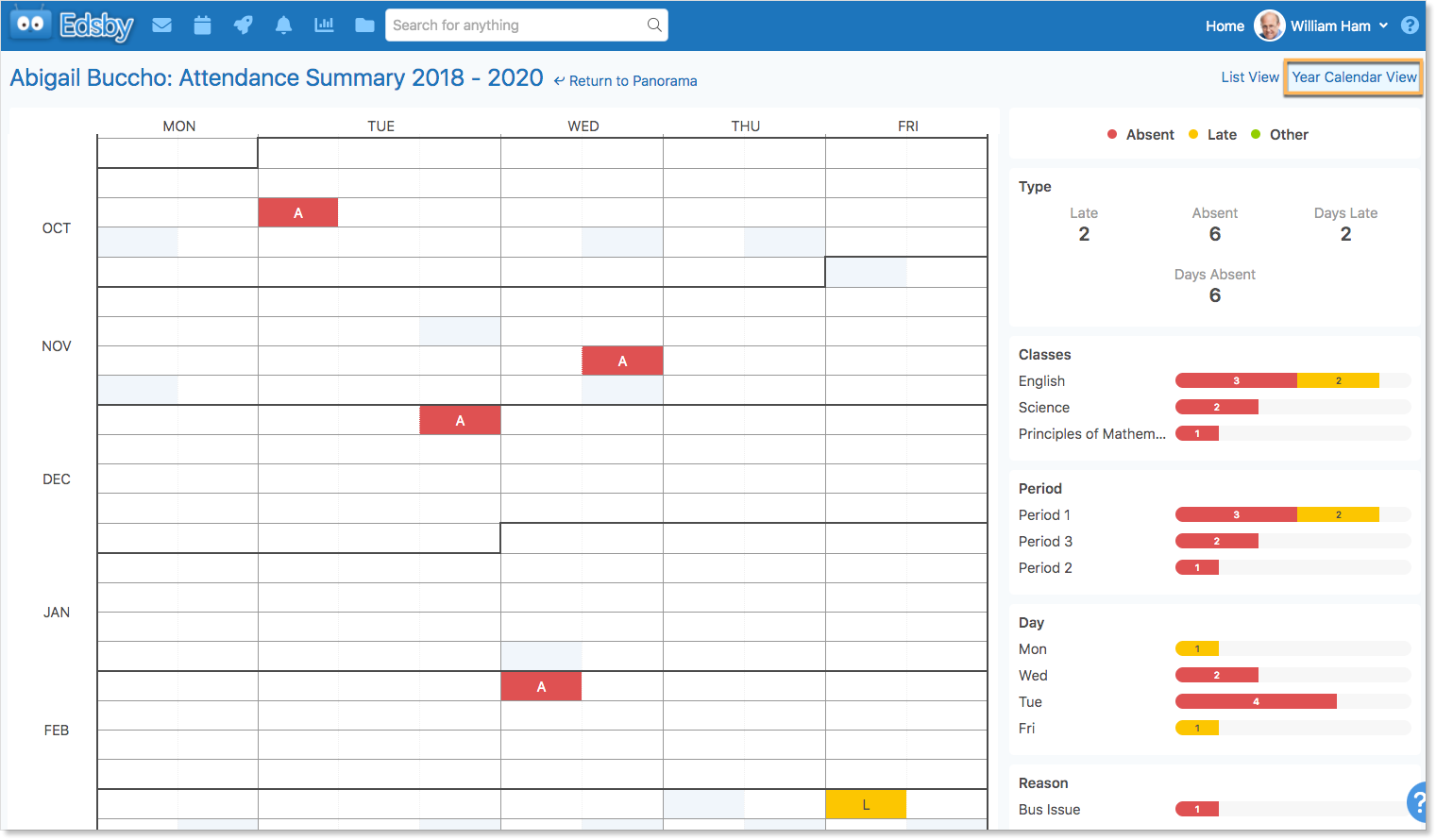Screen dimensions: 1436x840
Task: Open the folder icon in top bar
Action: click(x=364, y=25)
